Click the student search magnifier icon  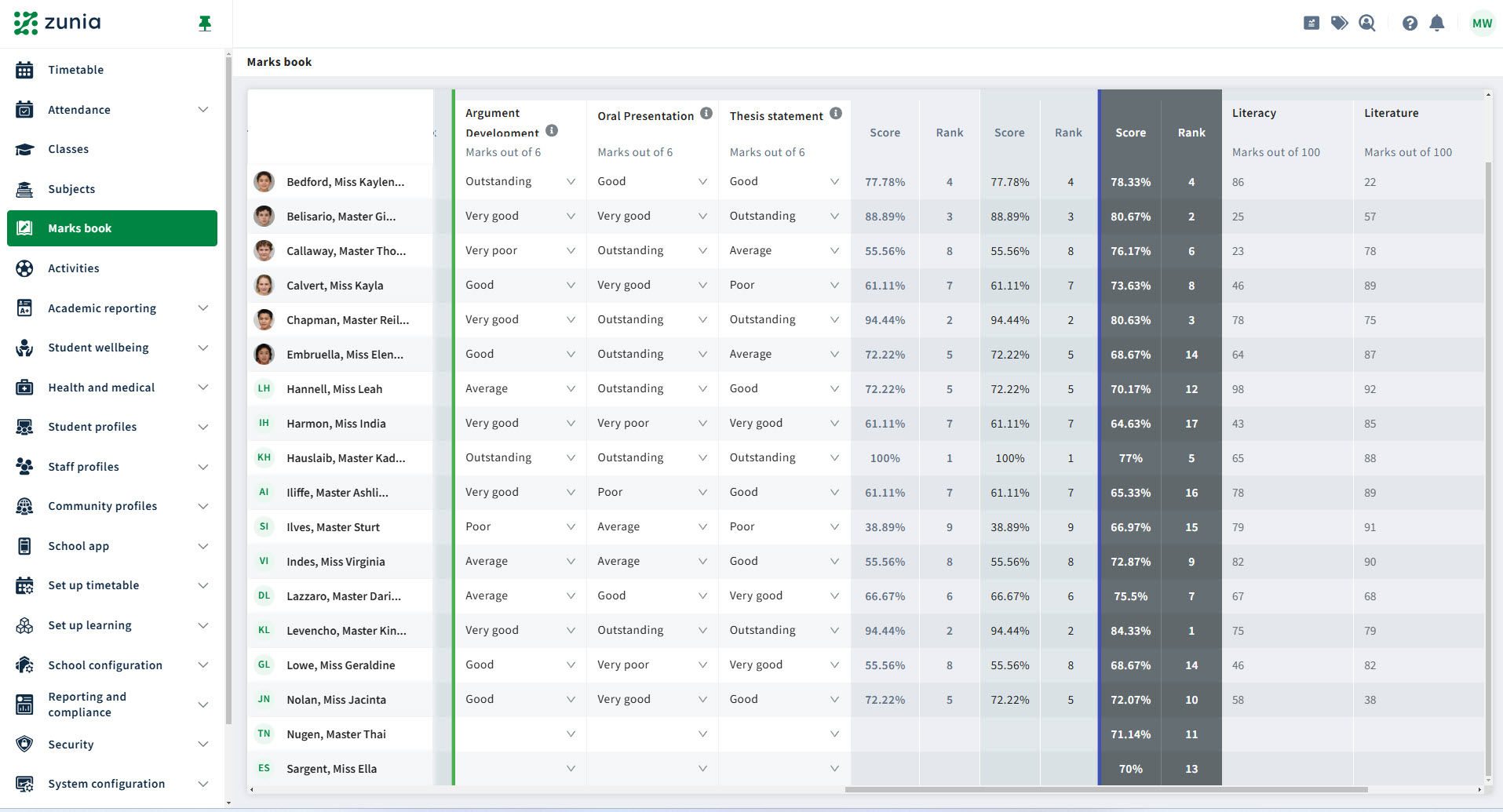pos(1367,24)
